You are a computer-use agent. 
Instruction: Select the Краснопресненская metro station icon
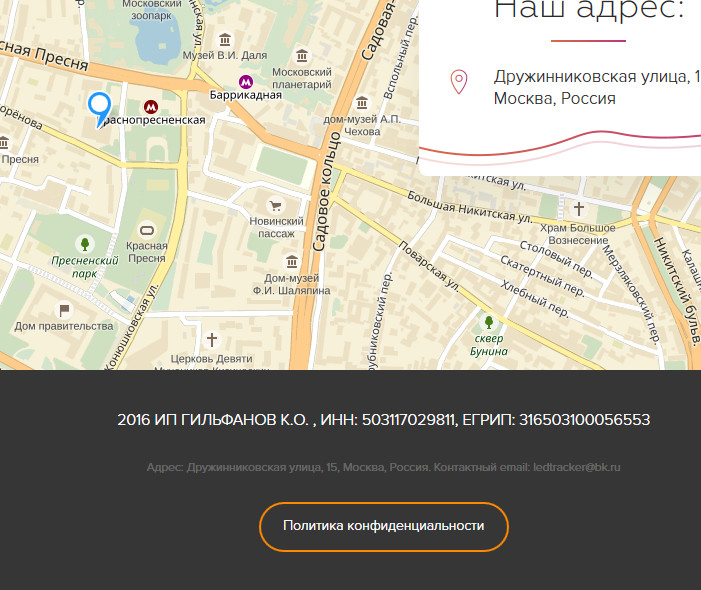tap(151, 107)
